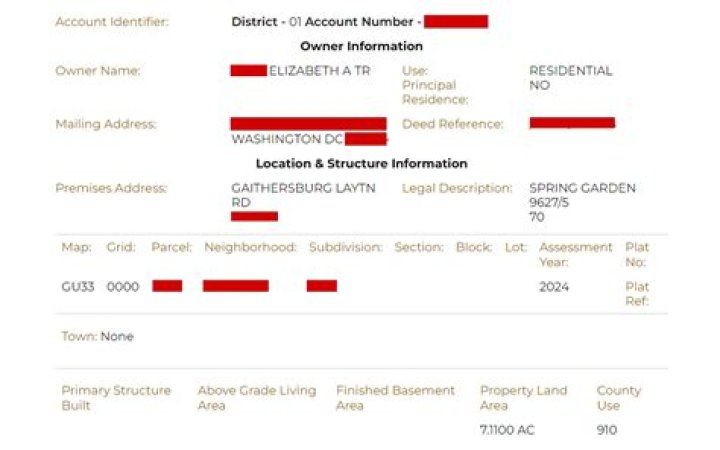Click the Deed Reference label
The height and width of the screenshot is (450, 720).
pyautogui.click(x=453, y=124)
